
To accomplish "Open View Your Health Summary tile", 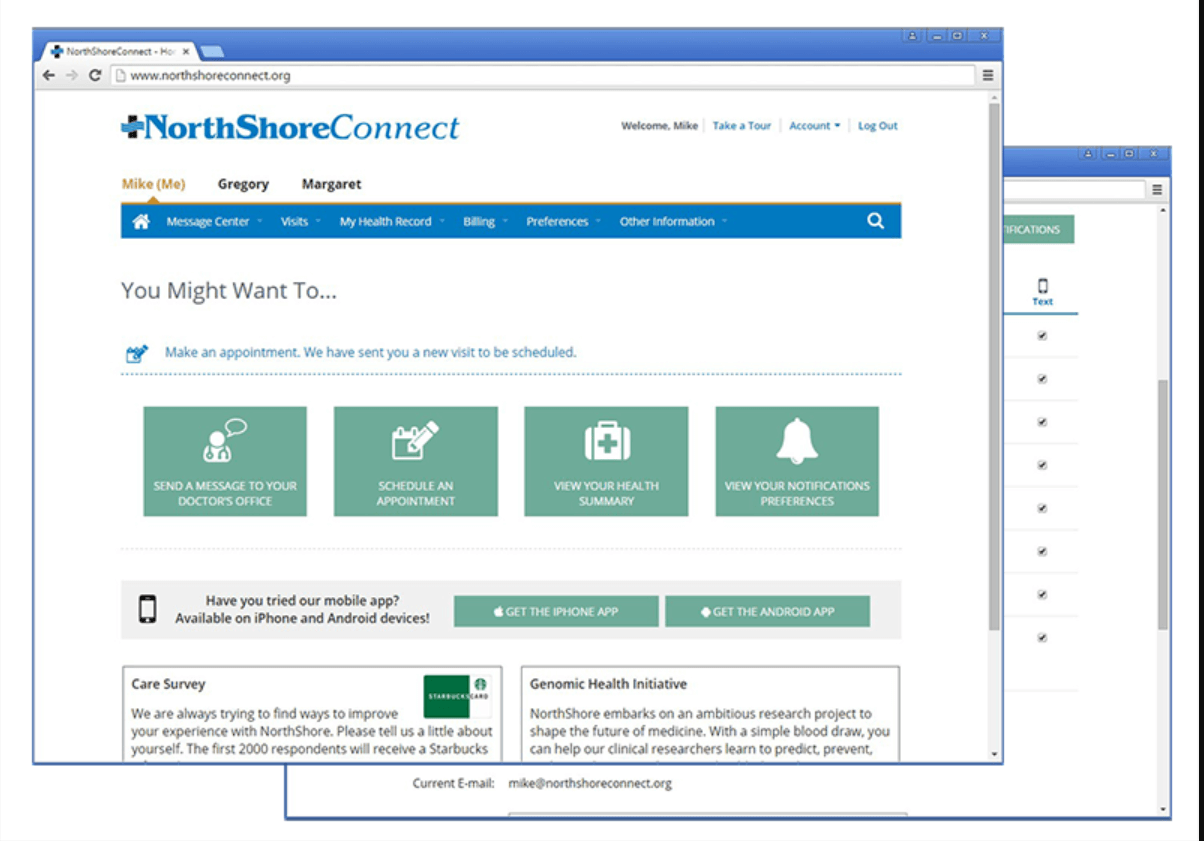I will [x=606, y=461].
